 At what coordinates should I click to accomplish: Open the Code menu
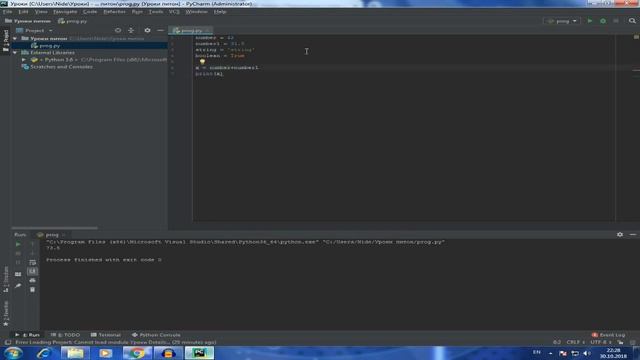click(90, 12)
